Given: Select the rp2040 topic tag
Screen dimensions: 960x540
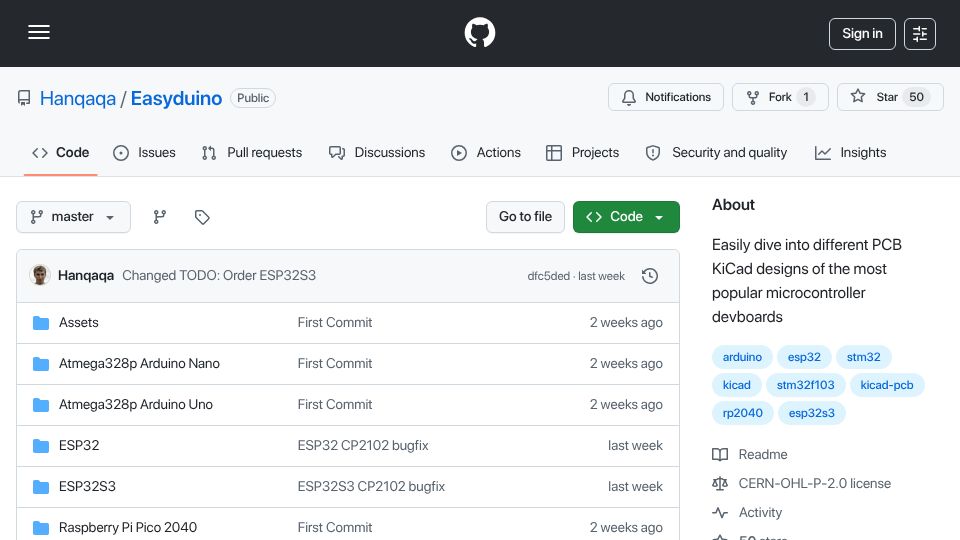Looking at the screenshot, I should click(743, 413).
